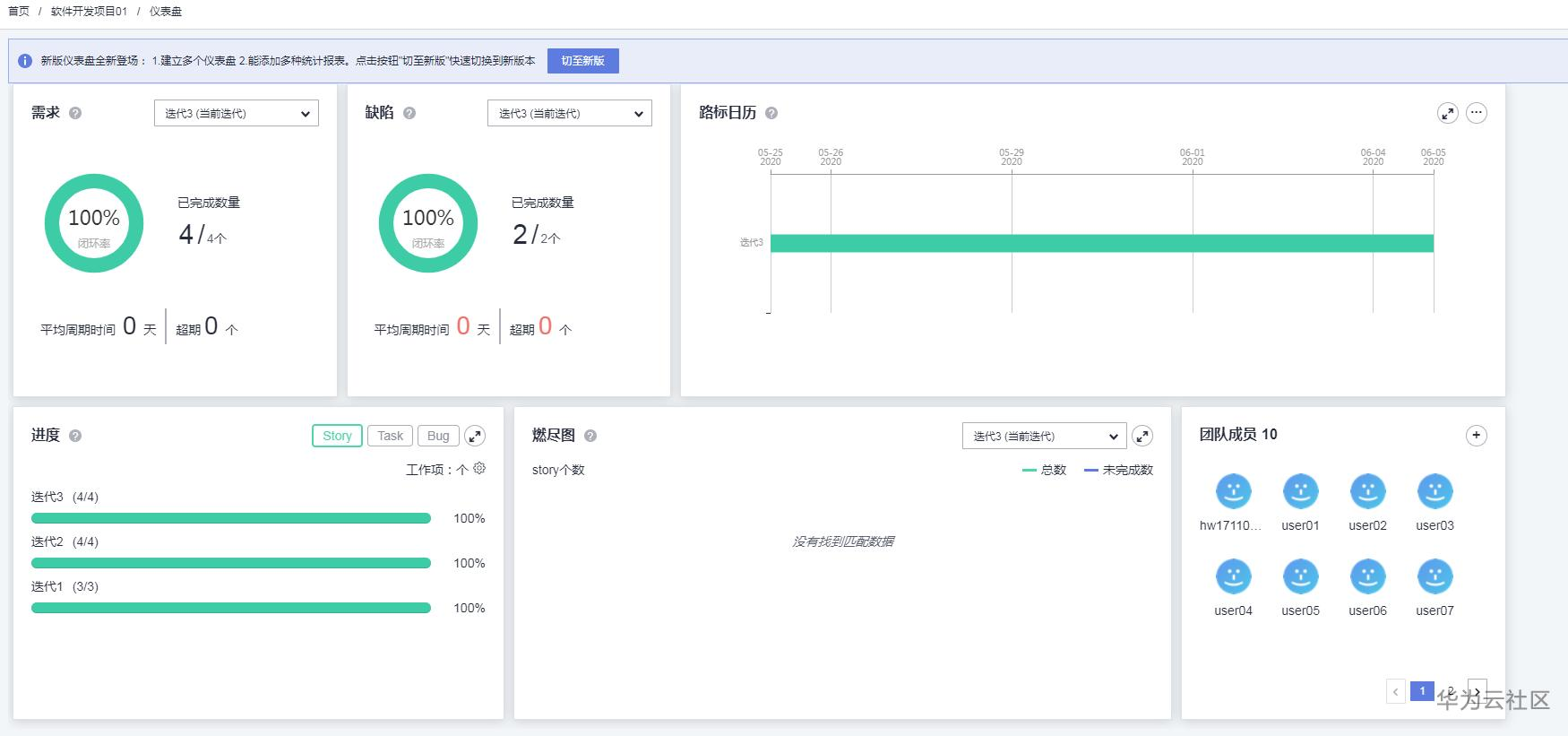Click 已完成数量 2/2个 value in 缺陷
Viewport: 1568px width, 736px height.
coord(537,235)
